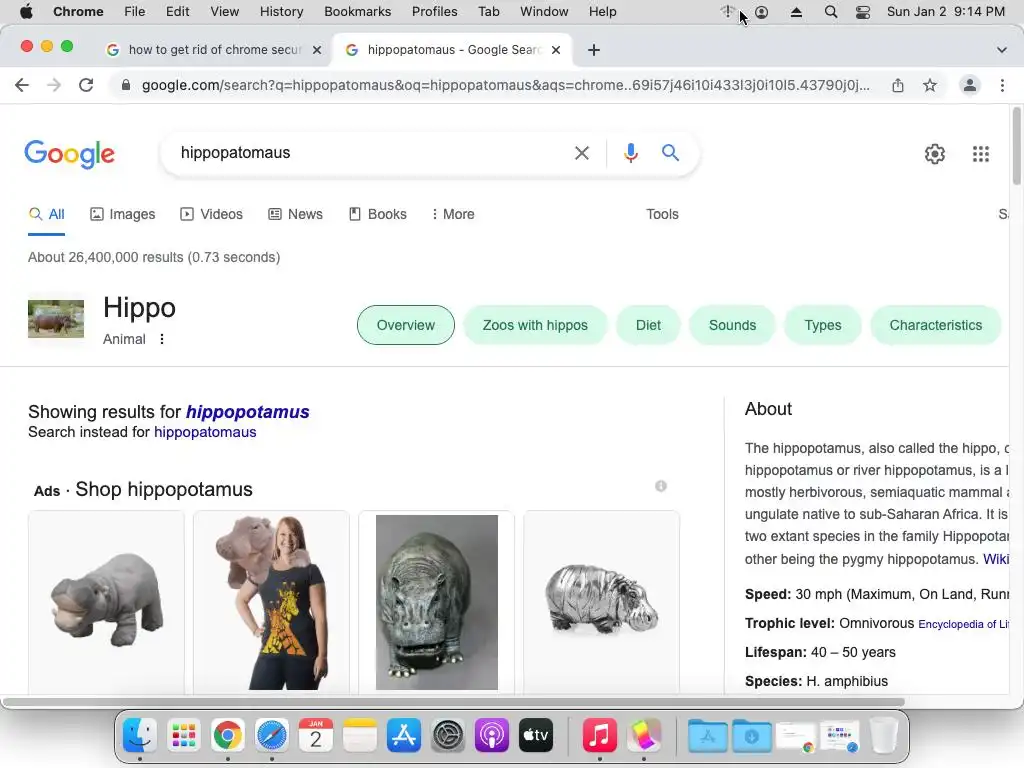The image size is (1024, 768).
Task: Expand the More search filters
Action: 453,214
